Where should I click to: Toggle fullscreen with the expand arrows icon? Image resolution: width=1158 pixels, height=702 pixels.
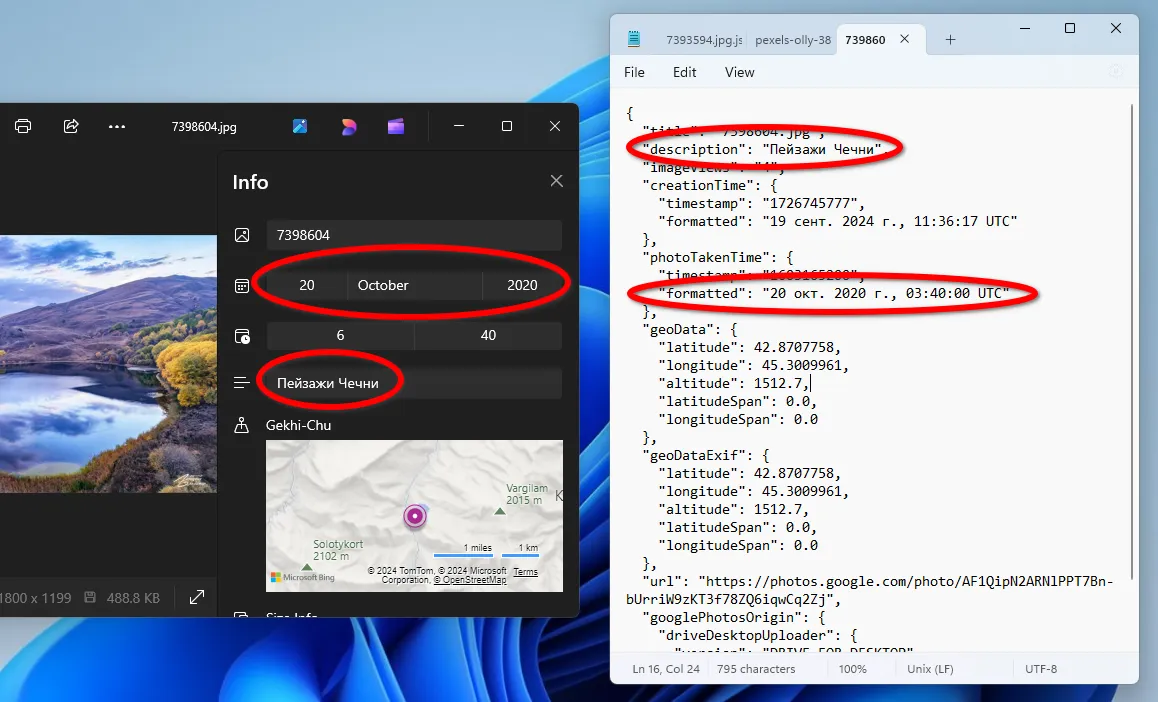coord(197,597)
